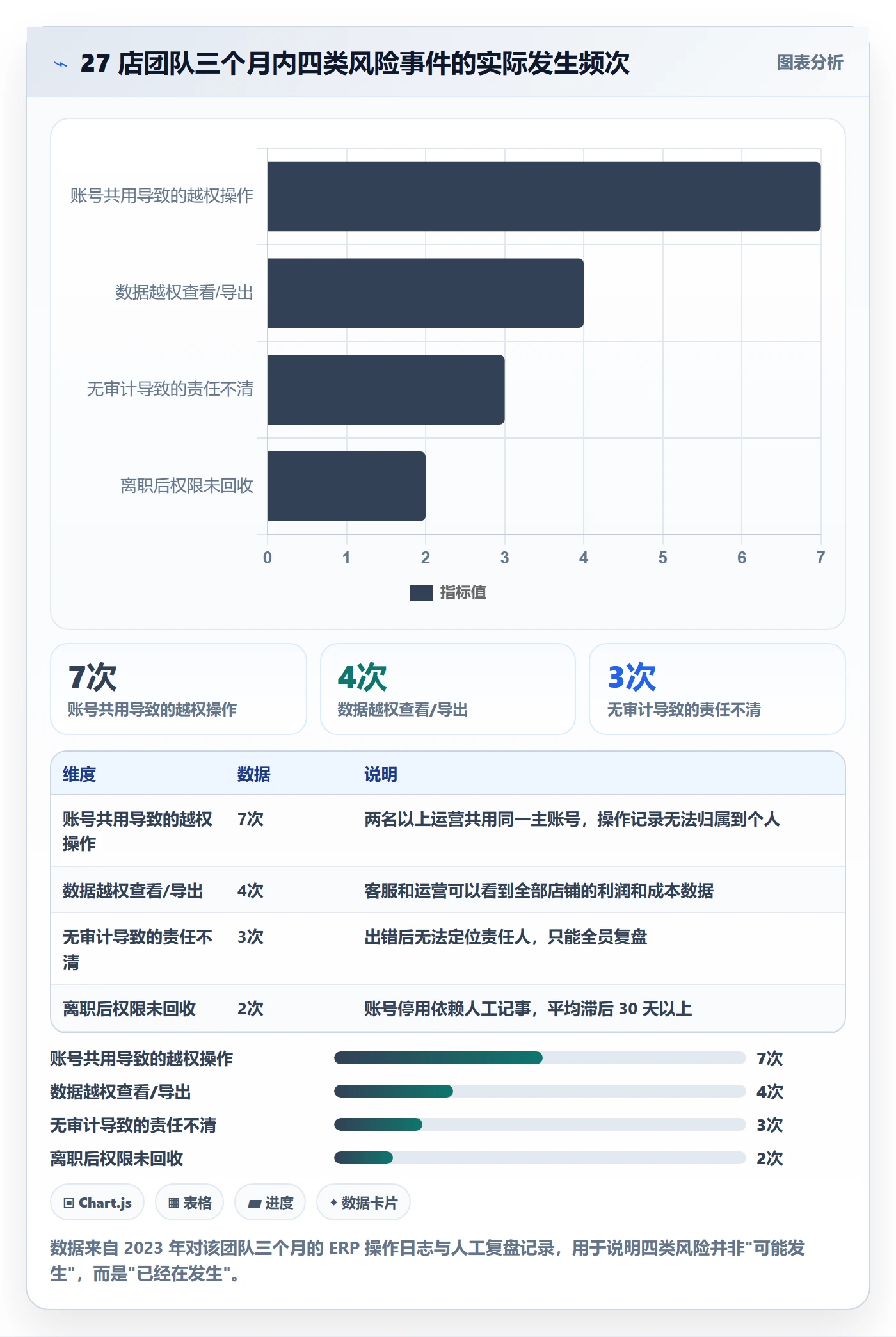This screenshot has width=896, height=1337.
Task: Click the description about 账号停用依赖人工记事
Action: tap(528, 1009)
